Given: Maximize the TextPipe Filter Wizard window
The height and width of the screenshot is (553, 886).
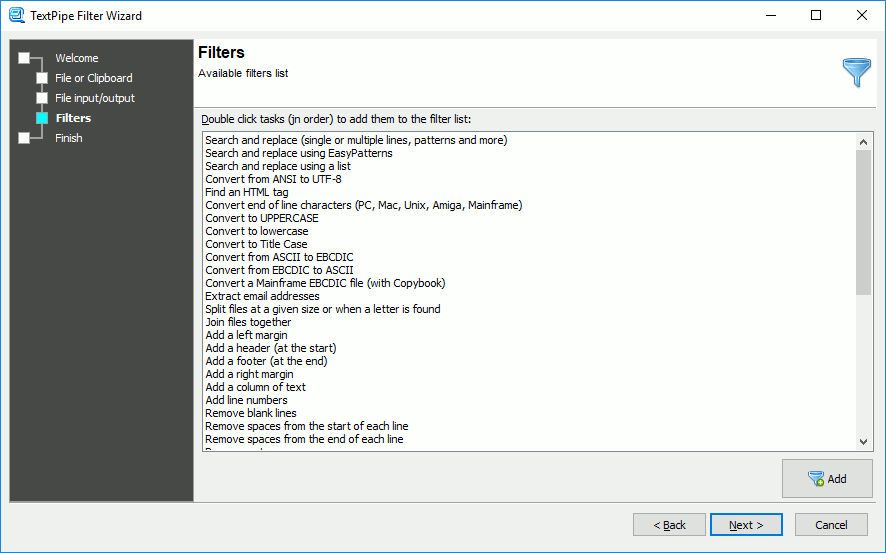Looking at the screenshot, I should point(816,15).
